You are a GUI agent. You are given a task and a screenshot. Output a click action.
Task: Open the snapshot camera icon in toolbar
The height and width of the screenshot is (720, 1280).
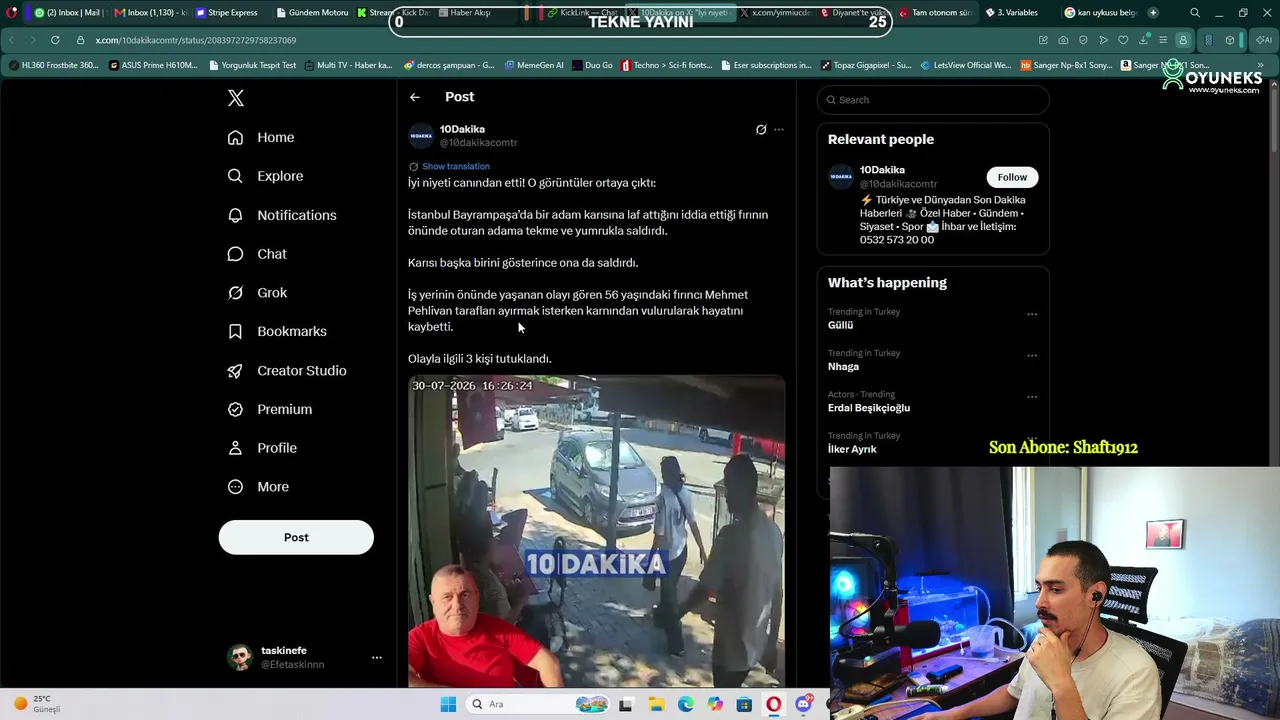click(x=1063, y=40)
